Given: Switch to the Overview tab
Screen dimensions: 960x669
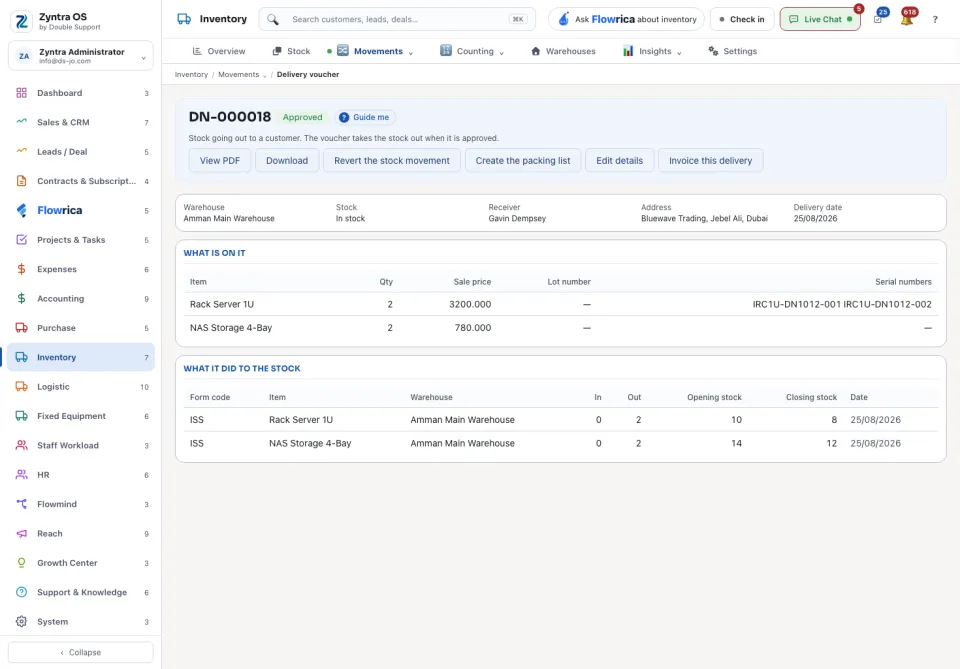Looking at the screenshot, I should coord(219,51).
